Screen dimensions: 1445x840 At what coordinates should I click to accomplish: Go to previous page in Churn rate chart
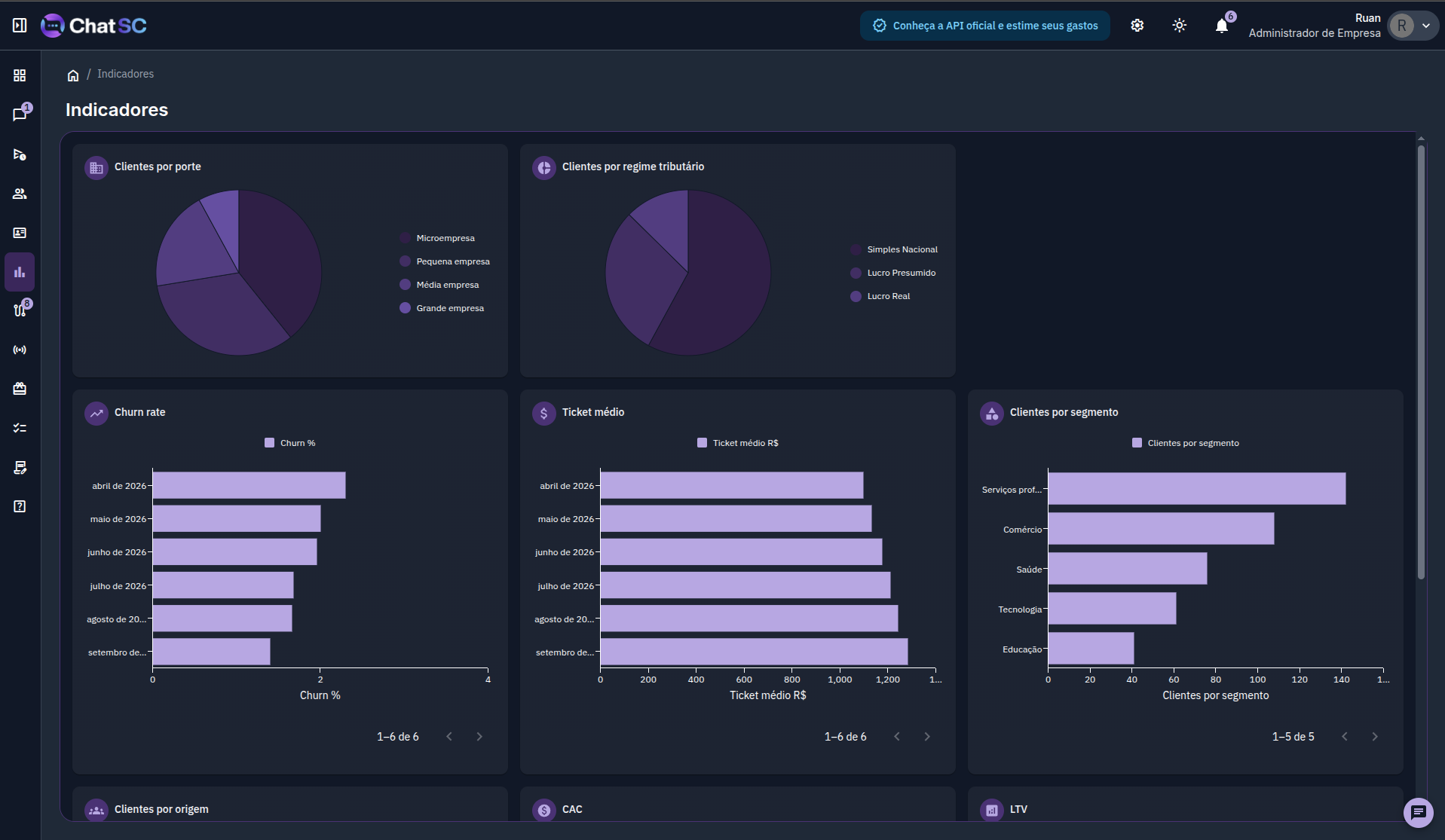[x=449, y=737]
